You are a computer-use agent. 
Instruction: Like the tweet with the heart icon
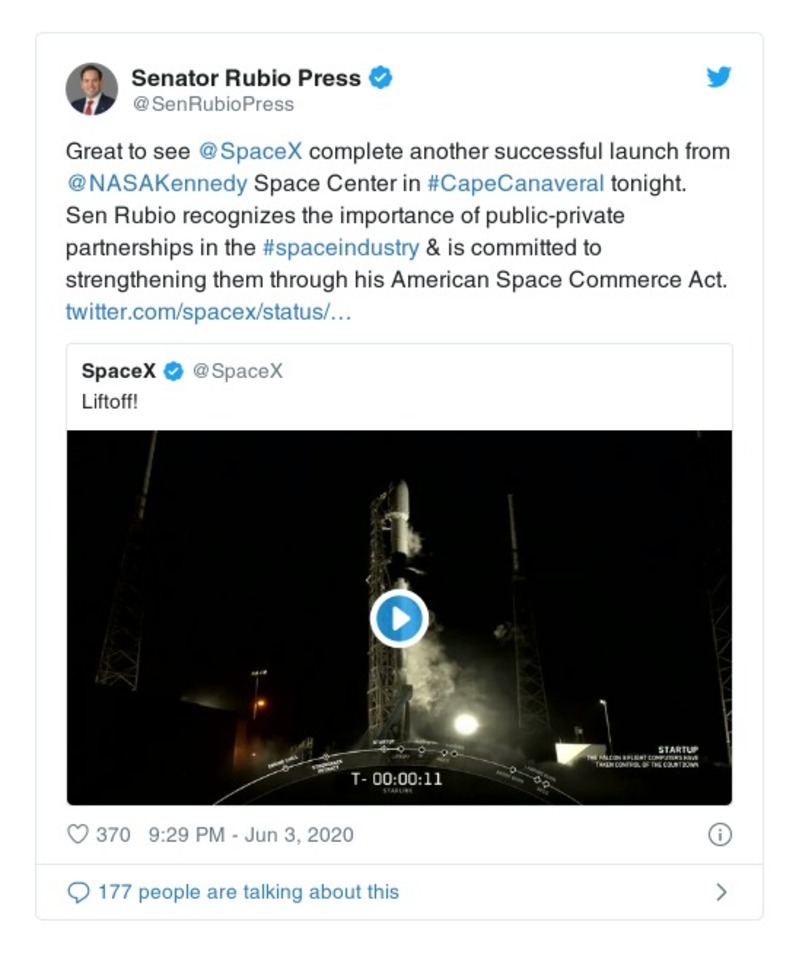[78, 834]
